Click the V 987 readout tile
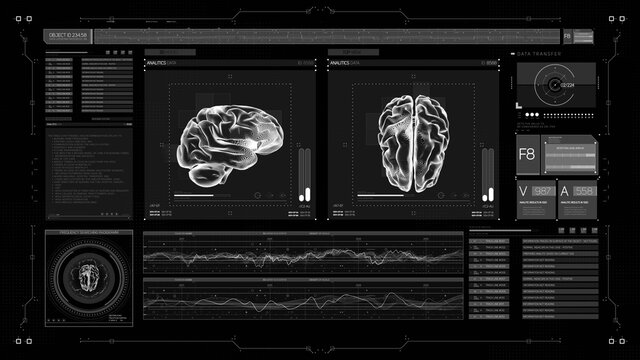The width and height of the screenshot is (640, 360). (x=536, y=200)
